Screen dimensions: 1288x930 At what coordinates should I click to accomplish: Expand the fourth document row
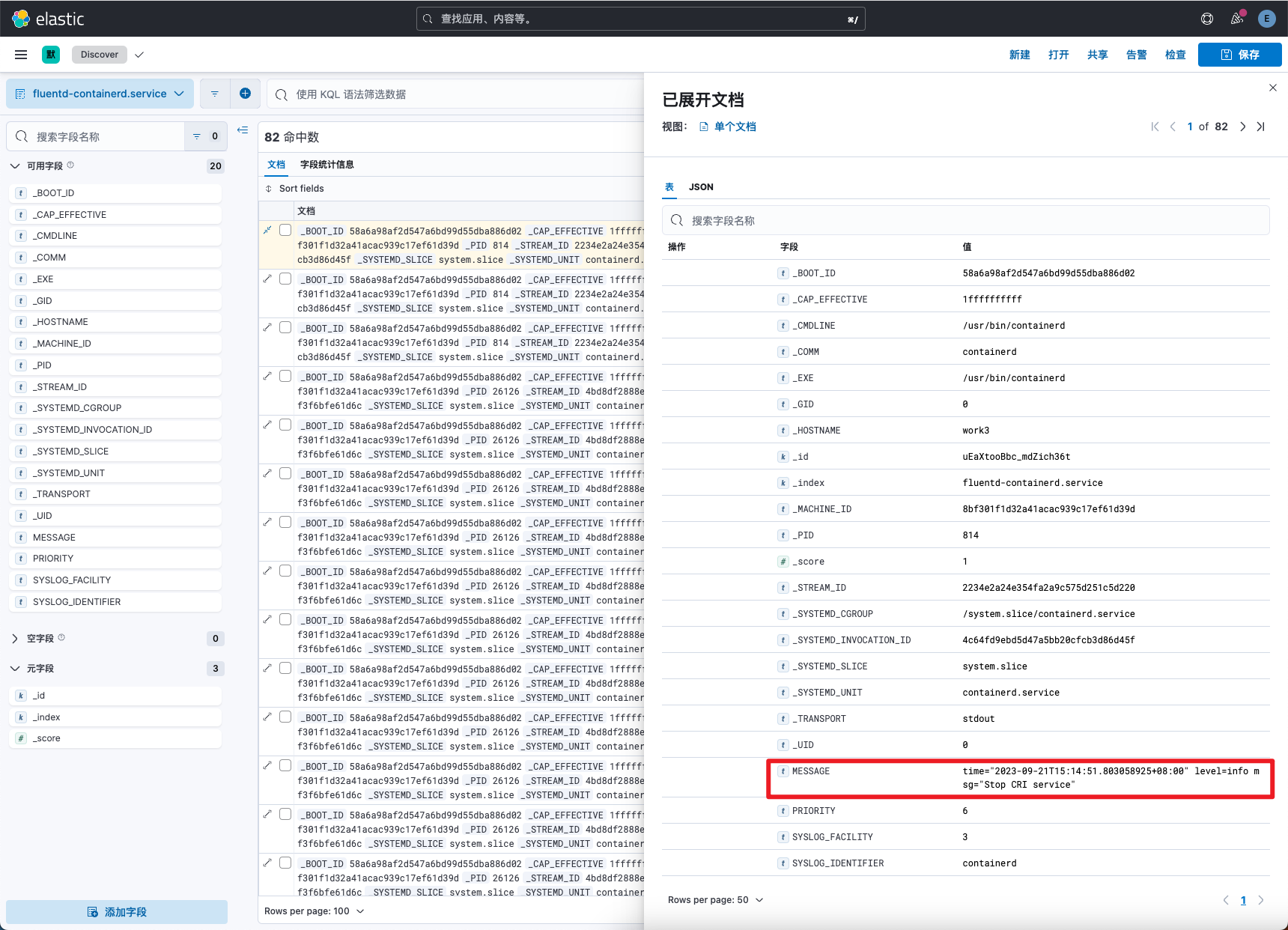[x=267, y=377]
